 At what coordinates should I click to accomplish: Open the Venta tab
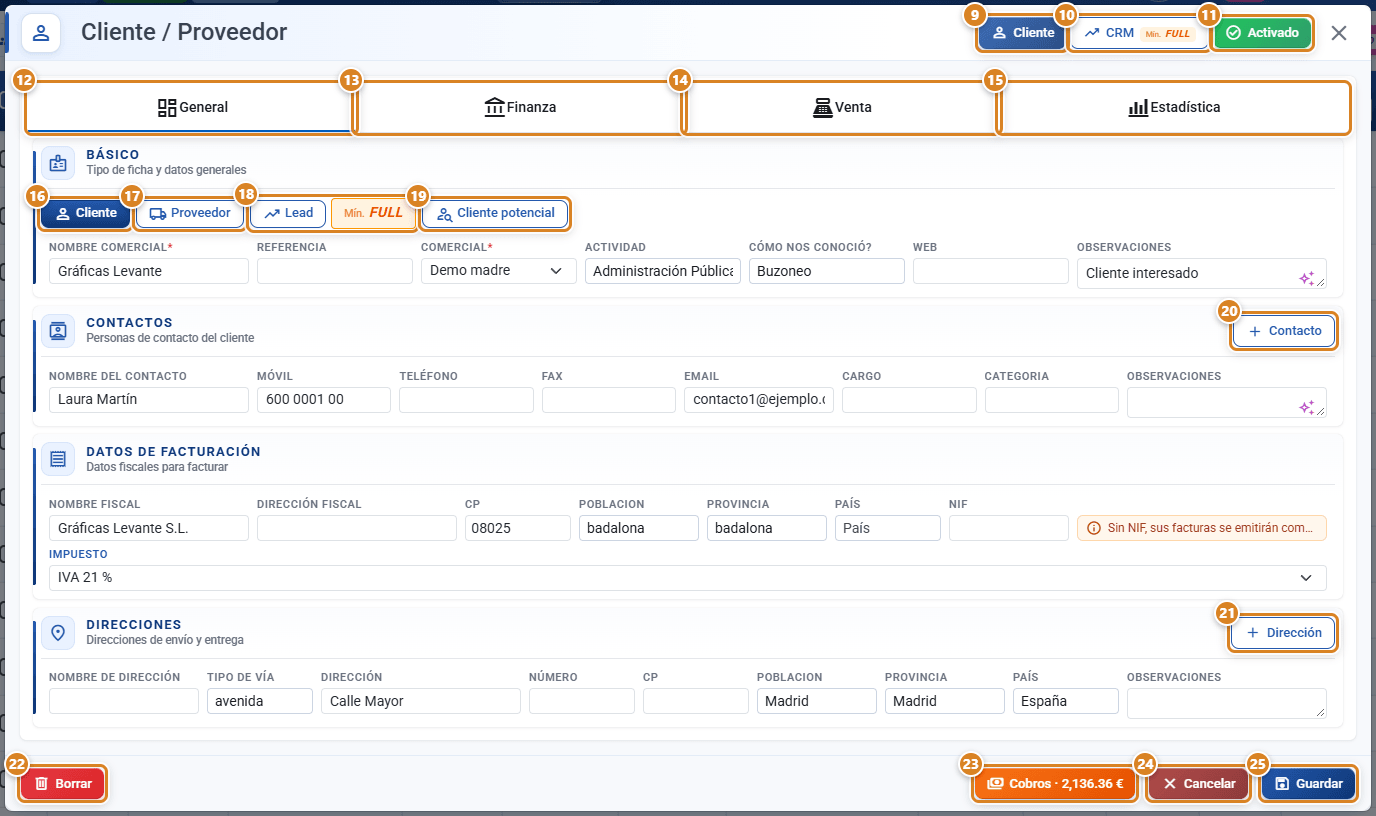click(x=841, y=107)
